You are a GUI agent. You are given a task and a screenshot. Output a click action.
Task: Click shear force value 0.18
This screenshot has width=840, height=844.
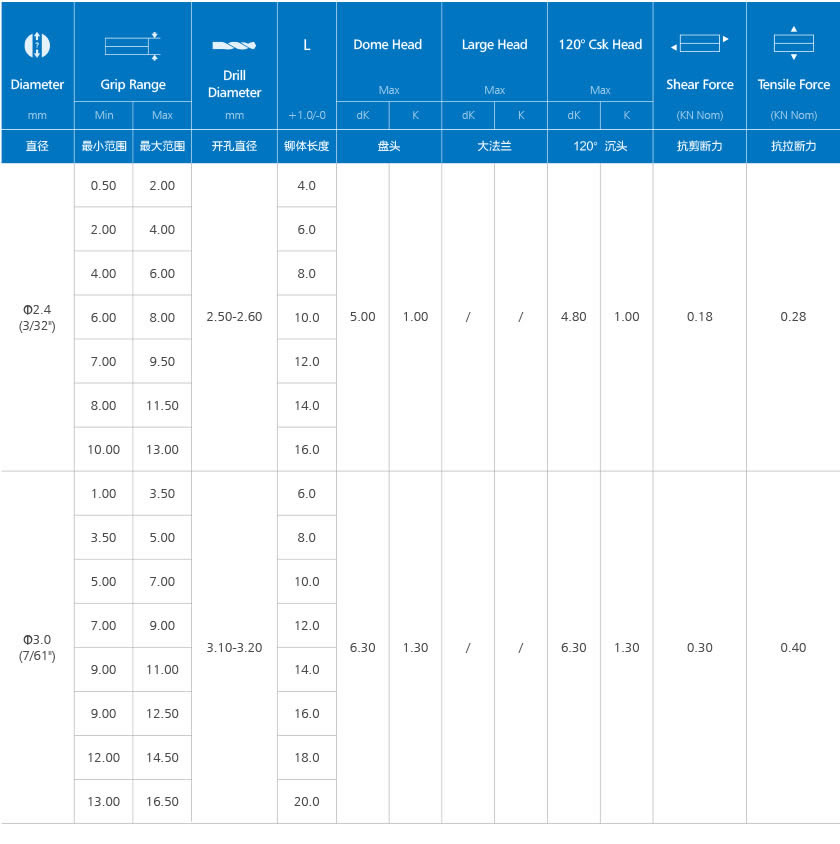coord(700,317)
